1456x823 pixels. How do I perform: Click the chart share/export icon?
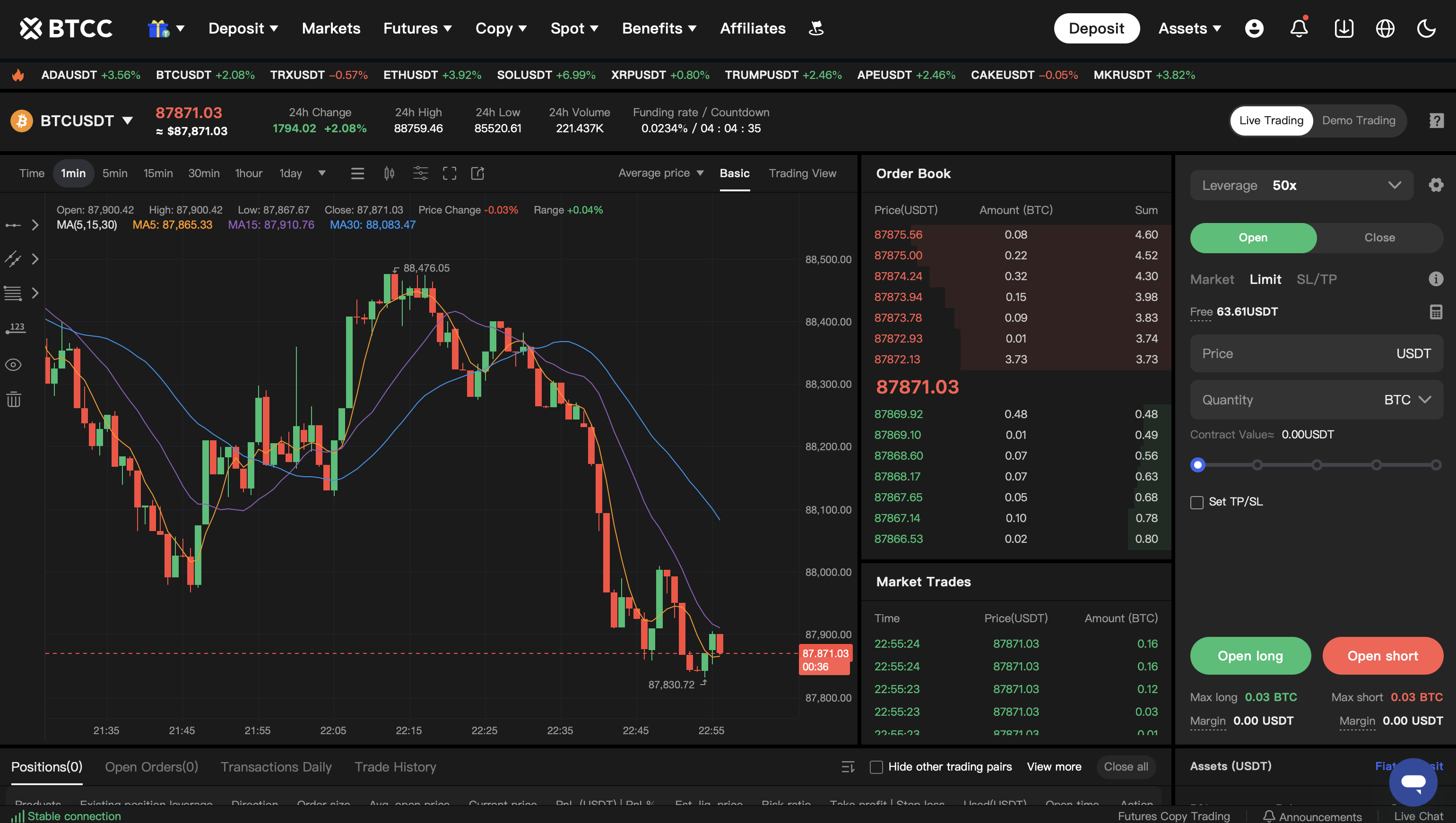[x=478, y=173]
